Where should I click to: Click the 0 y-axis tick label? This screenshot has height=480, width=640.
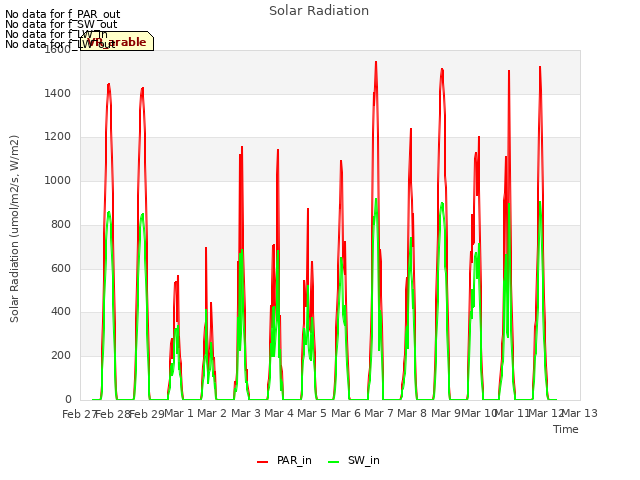tap(68, 399)
